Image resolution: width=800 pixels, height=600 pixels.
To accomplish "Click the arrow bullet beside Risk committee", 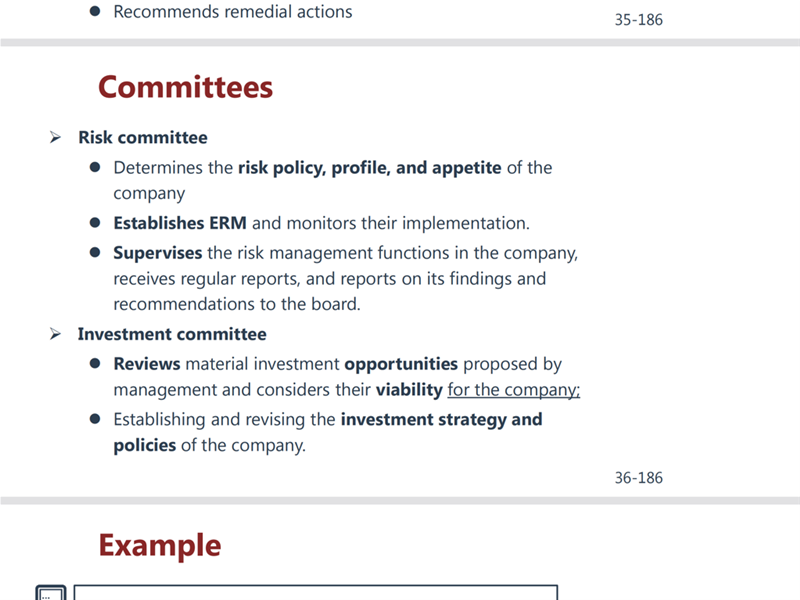I will [x=55, y=137].
